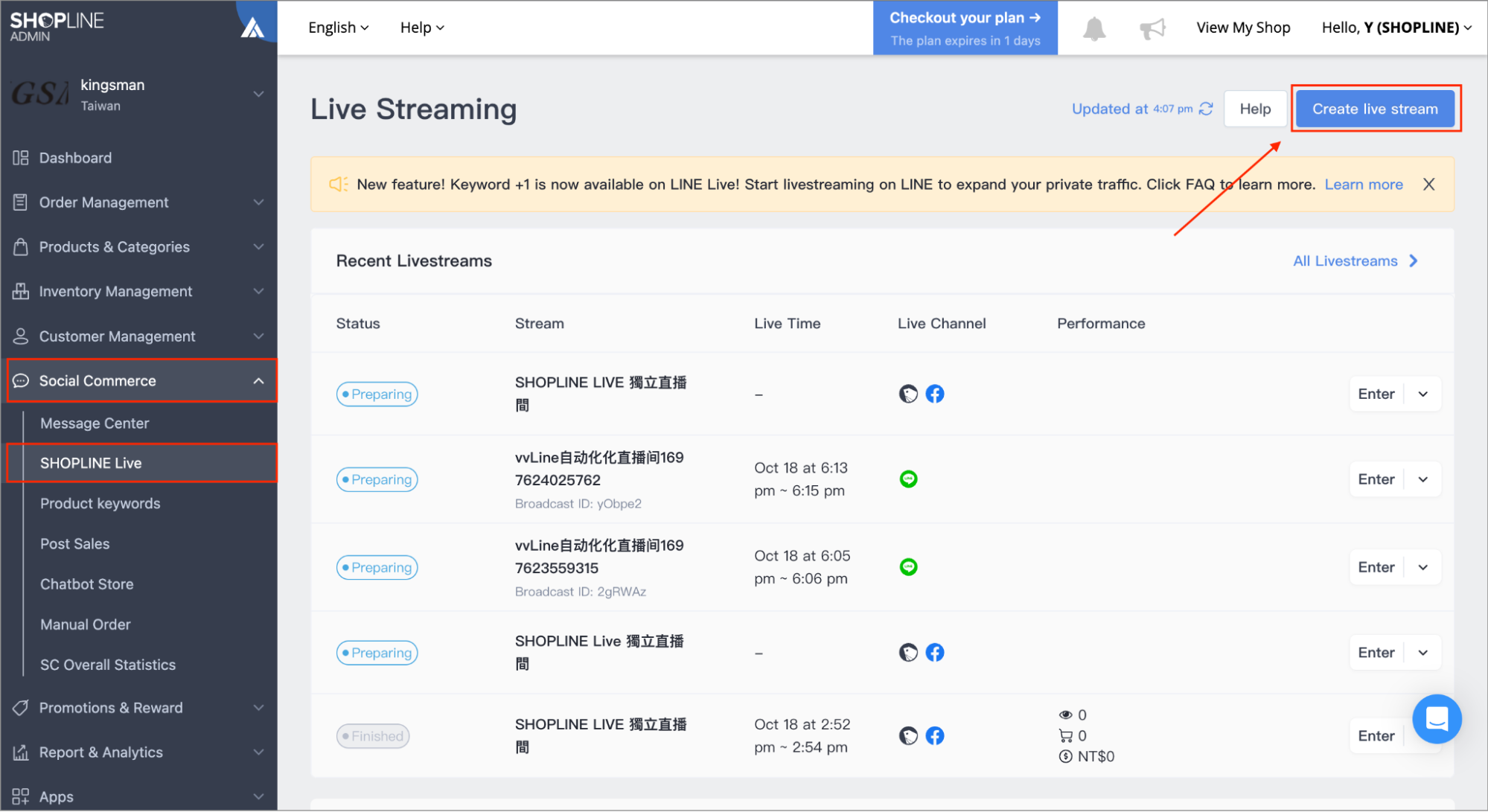Open Chatbot Store in sidebar
Screen dimensions: 1488x812
[x=87, y=584]
